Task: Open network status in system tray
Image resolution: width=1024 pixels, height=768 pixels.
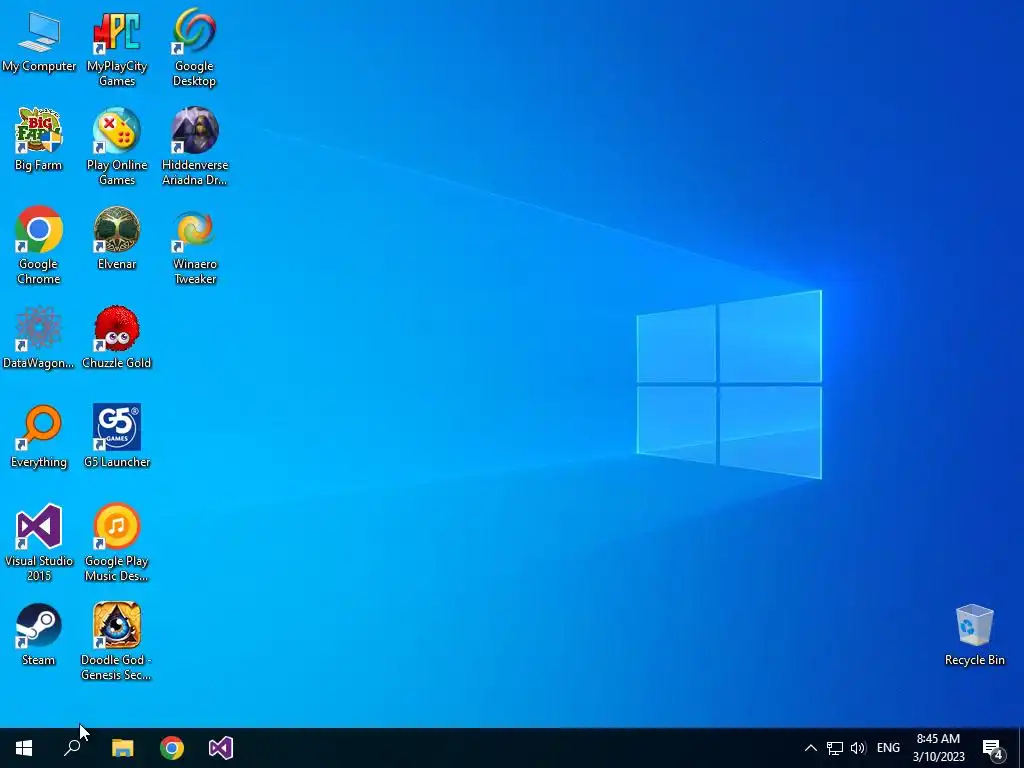Action: (x=835, y=748)
